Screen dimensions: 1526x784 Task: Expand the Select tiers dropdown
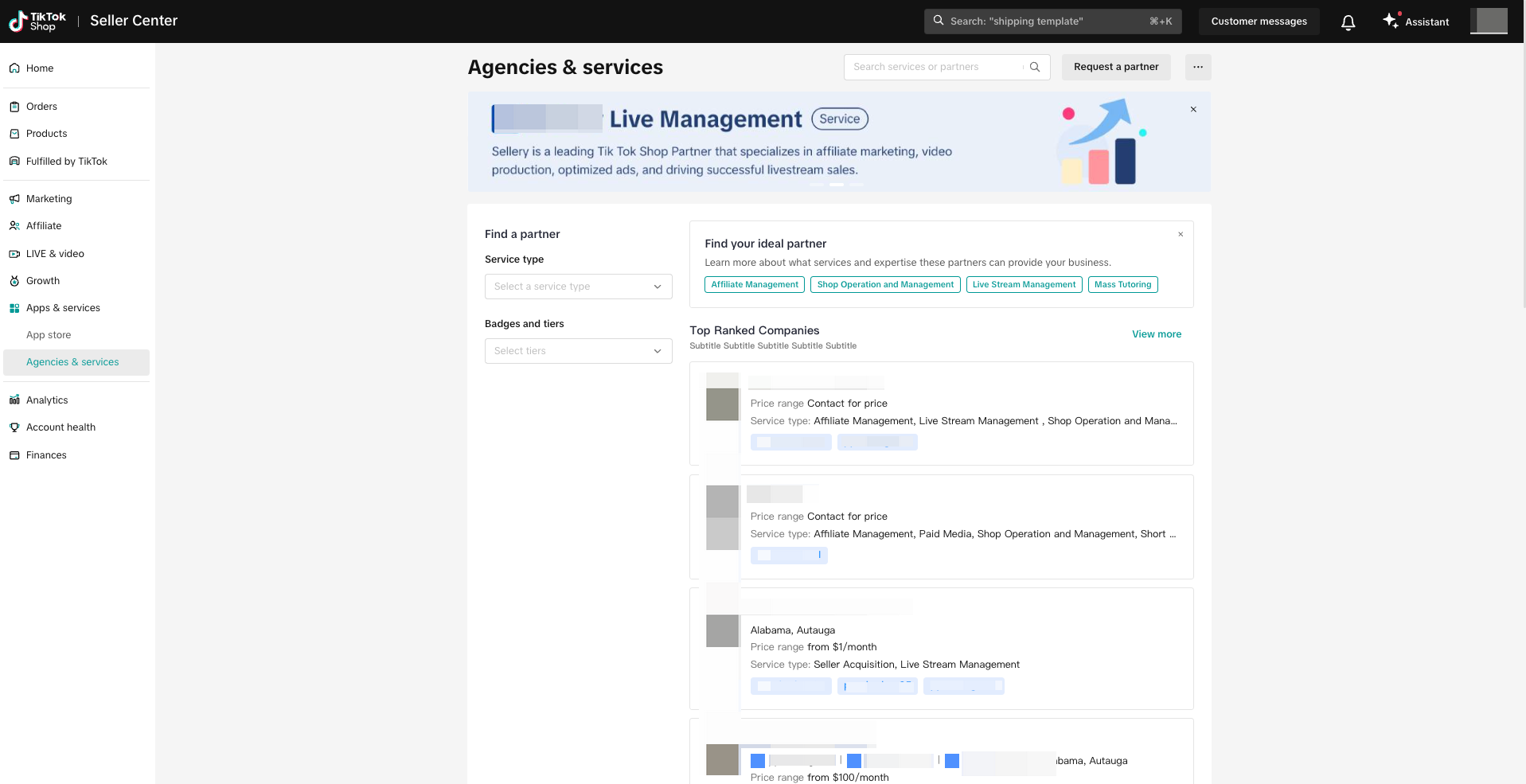pos(578,351)
